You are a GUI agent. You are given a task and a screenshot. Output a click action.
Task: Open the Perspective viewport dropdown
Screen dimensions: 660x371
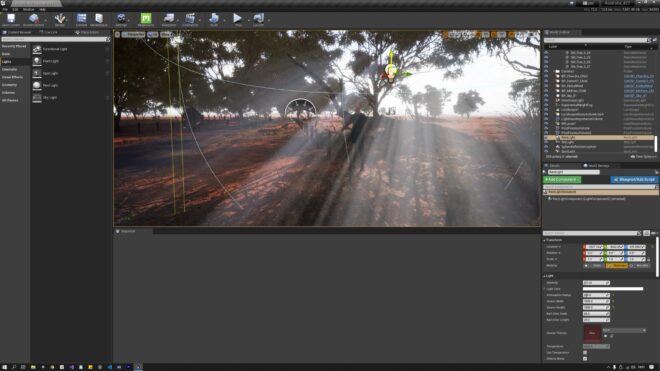coord(133,35)
